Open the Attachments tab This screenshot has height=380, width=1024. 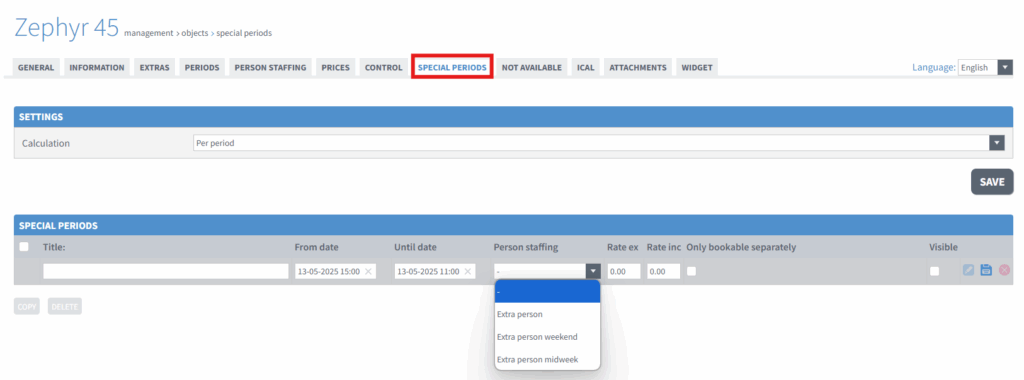pos(638,67)
